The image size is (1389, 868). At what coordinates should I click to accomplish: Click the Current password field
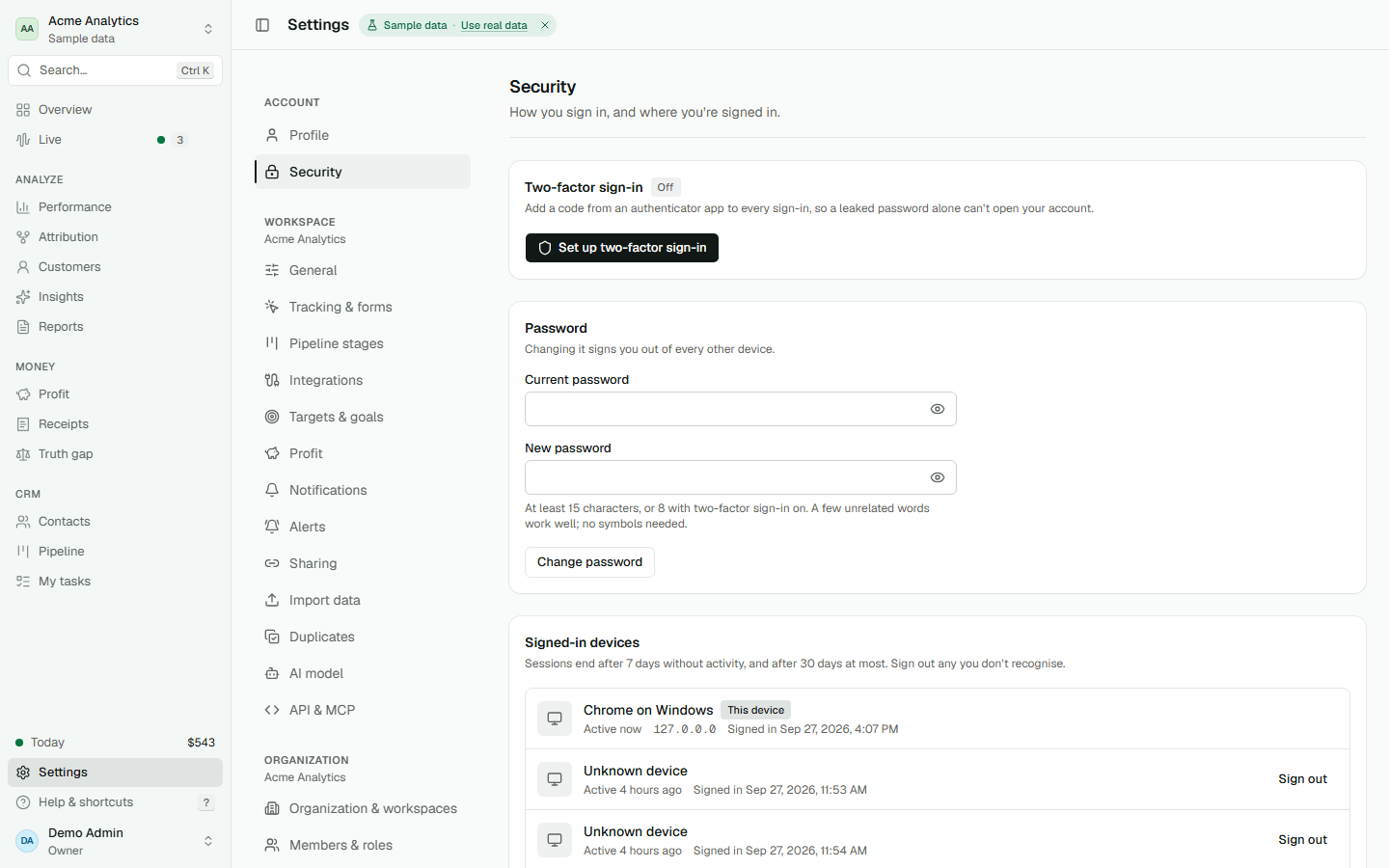coord(741,409)
